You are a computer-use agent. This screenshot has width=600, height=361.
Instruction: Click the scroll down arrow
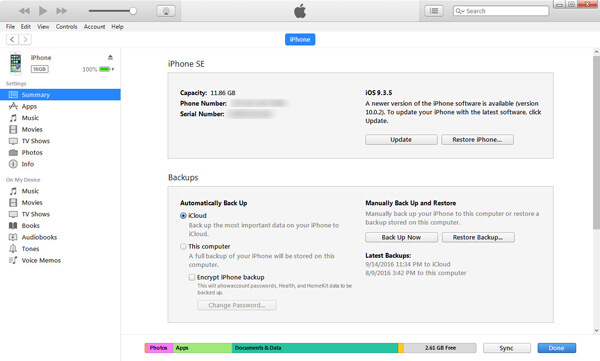click(x=597, y=330)
